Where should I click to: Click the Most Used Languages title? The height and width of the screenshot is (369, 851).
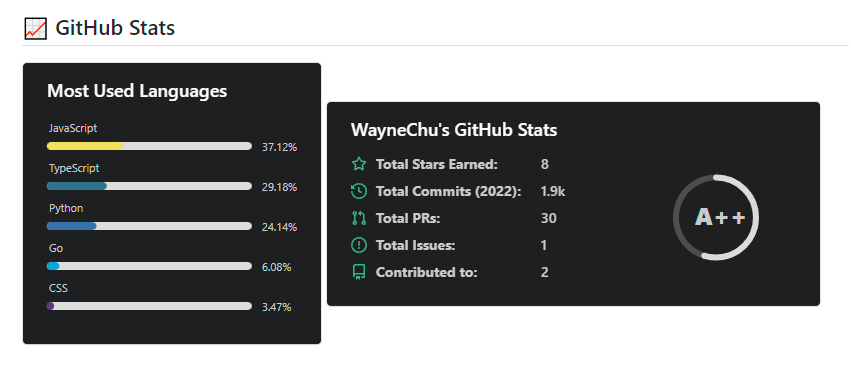pos(137,91)
